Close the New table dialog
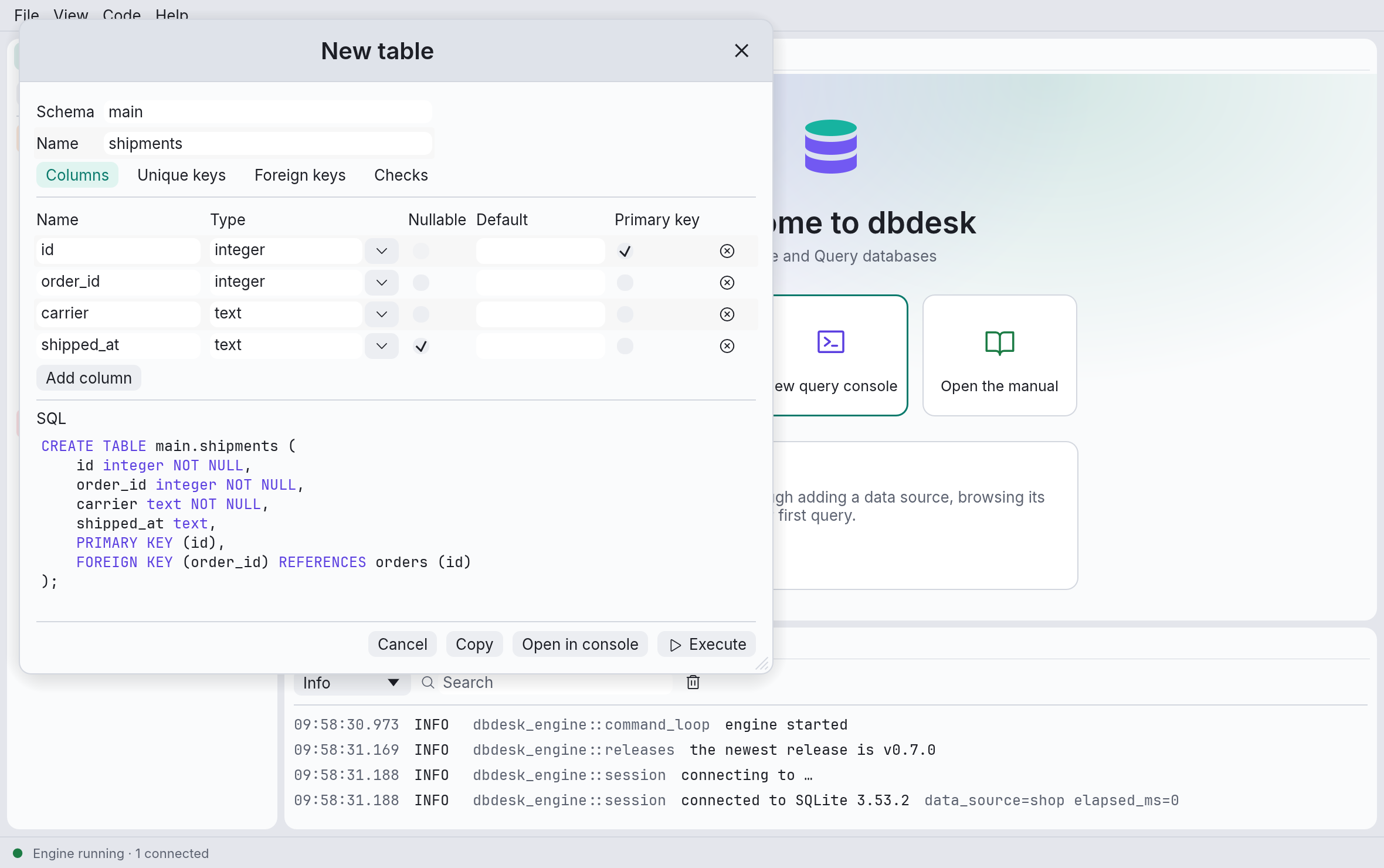The image size is (1384, 868). (x=741, y=51)
